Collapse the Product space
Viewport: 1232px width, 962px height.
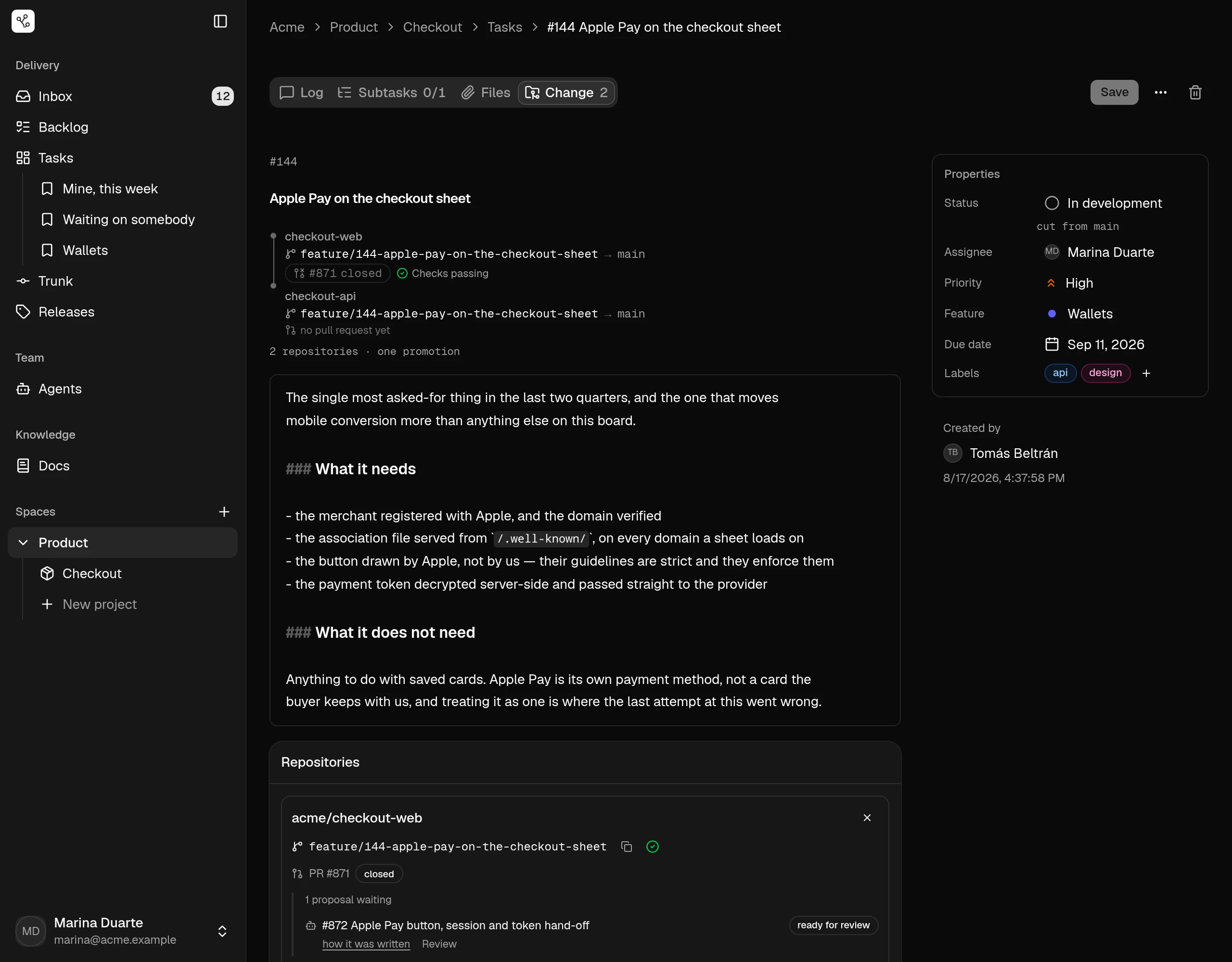tap(23, 543)
